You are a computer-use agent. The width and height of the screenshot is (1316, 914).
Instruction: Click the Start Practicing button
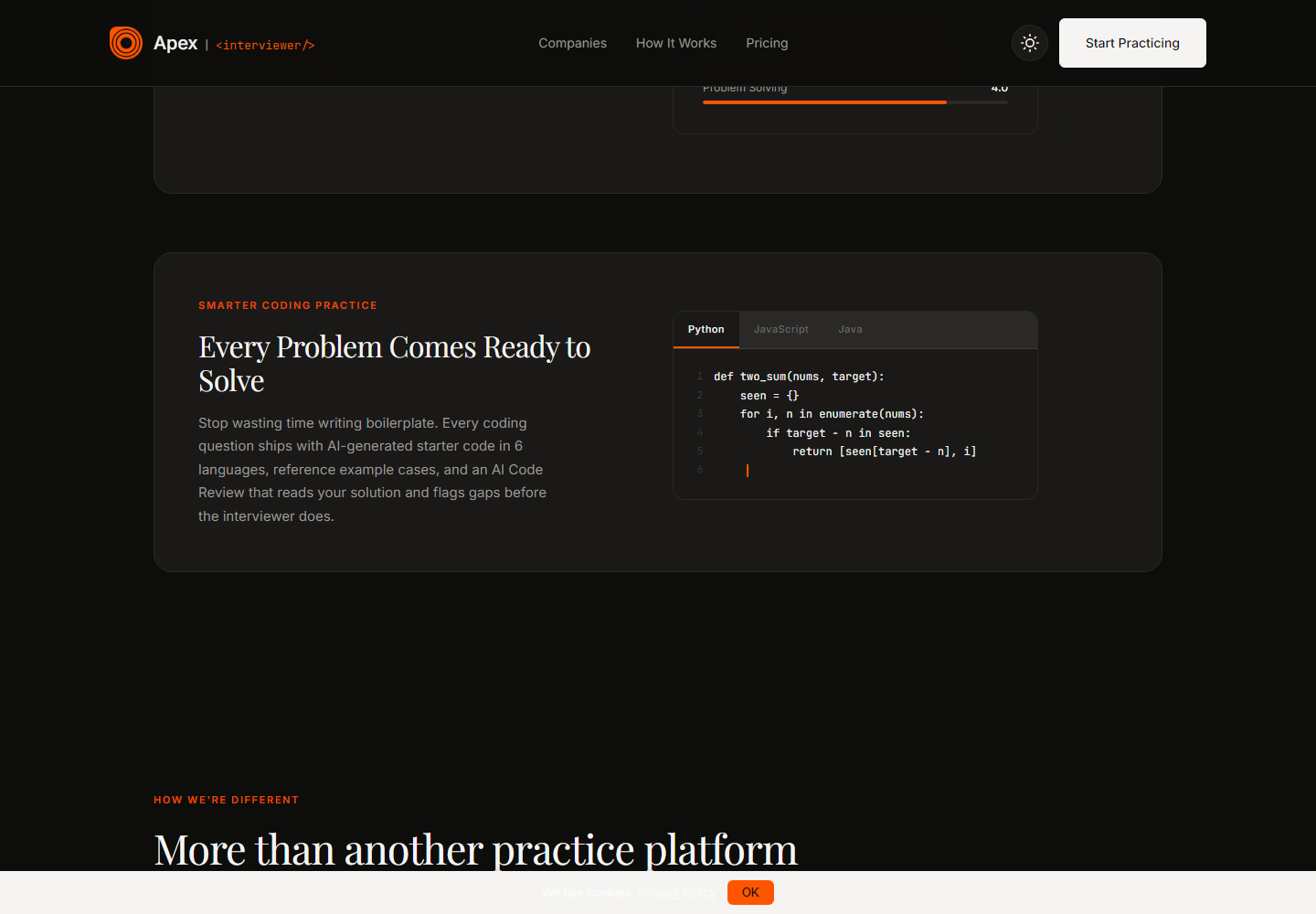click(1132, 43)
